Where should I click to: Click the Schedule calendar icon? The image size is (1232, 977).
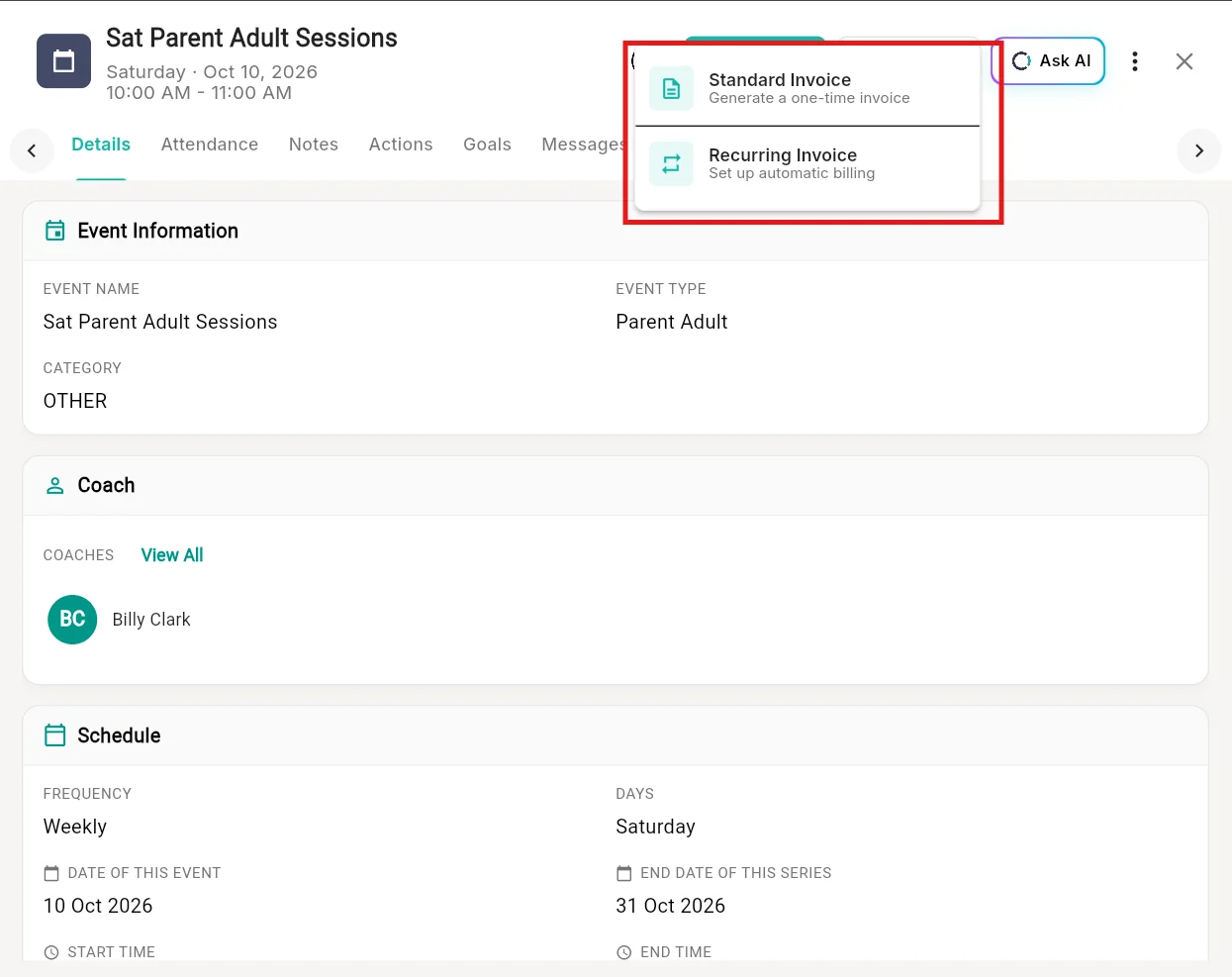pos(55,735)
